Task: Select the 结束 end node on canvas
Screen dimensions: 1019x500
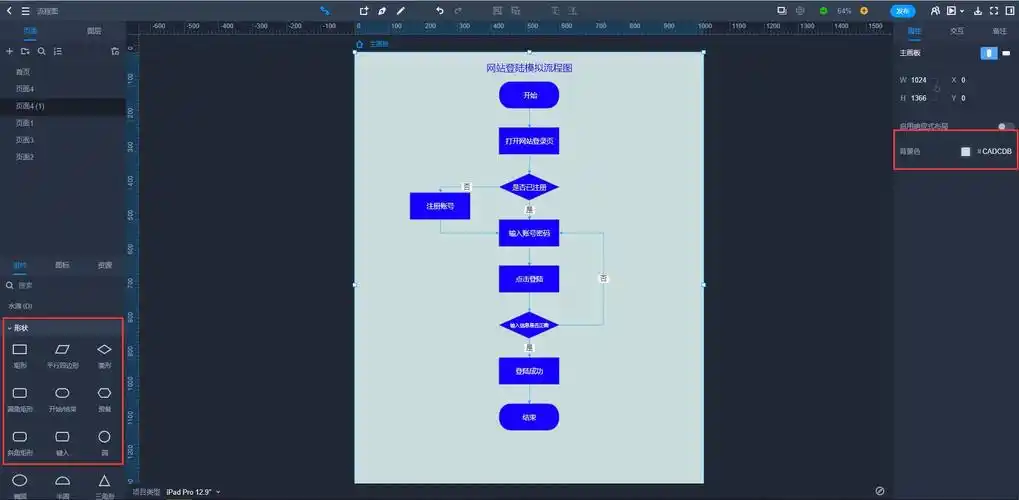Action: click(529, 417)
